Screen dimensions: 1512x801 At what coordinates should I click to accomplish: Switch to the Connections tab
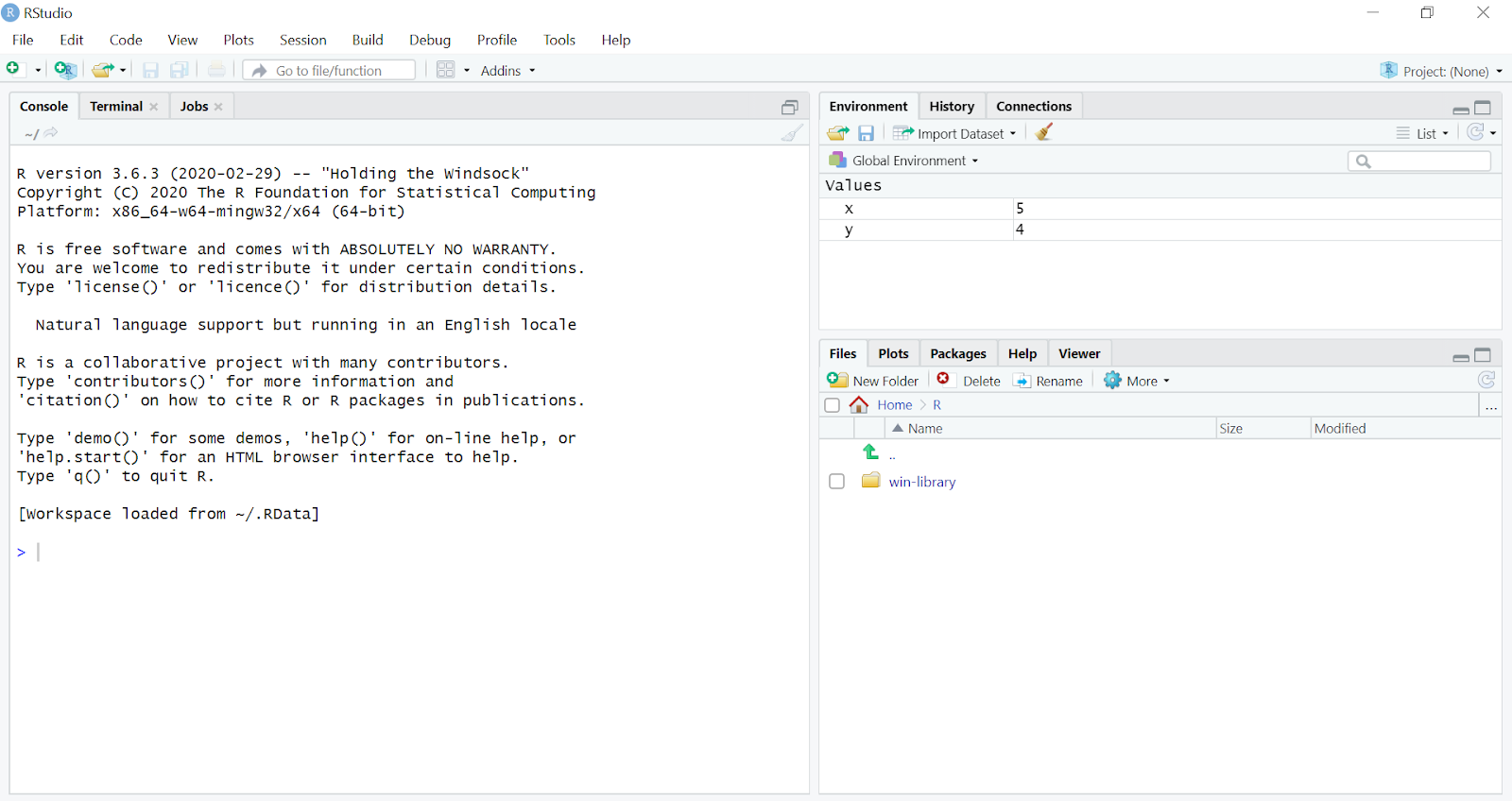pos(1034,107)
